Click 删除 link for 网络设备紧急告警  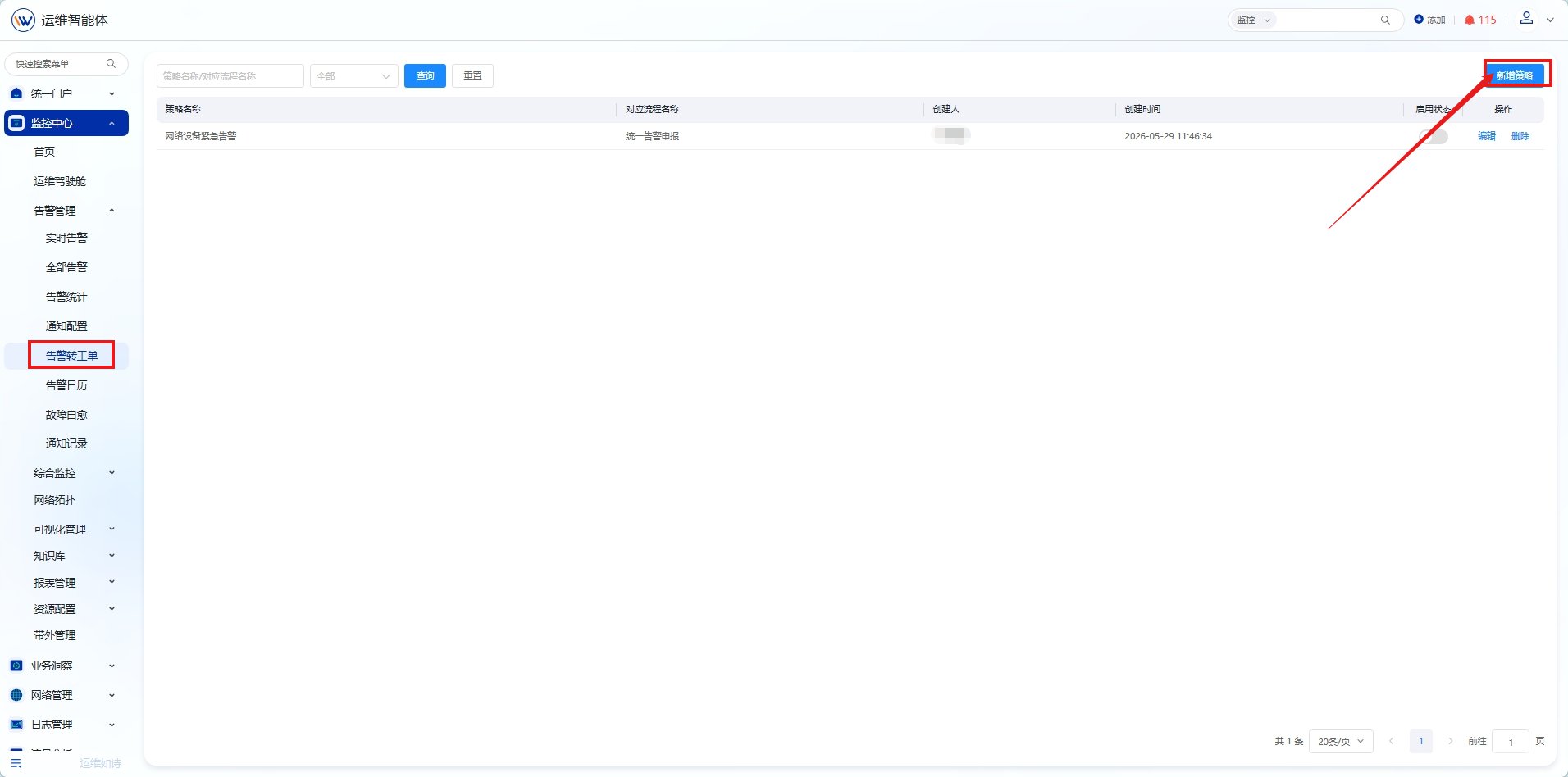coord(1520,136)
